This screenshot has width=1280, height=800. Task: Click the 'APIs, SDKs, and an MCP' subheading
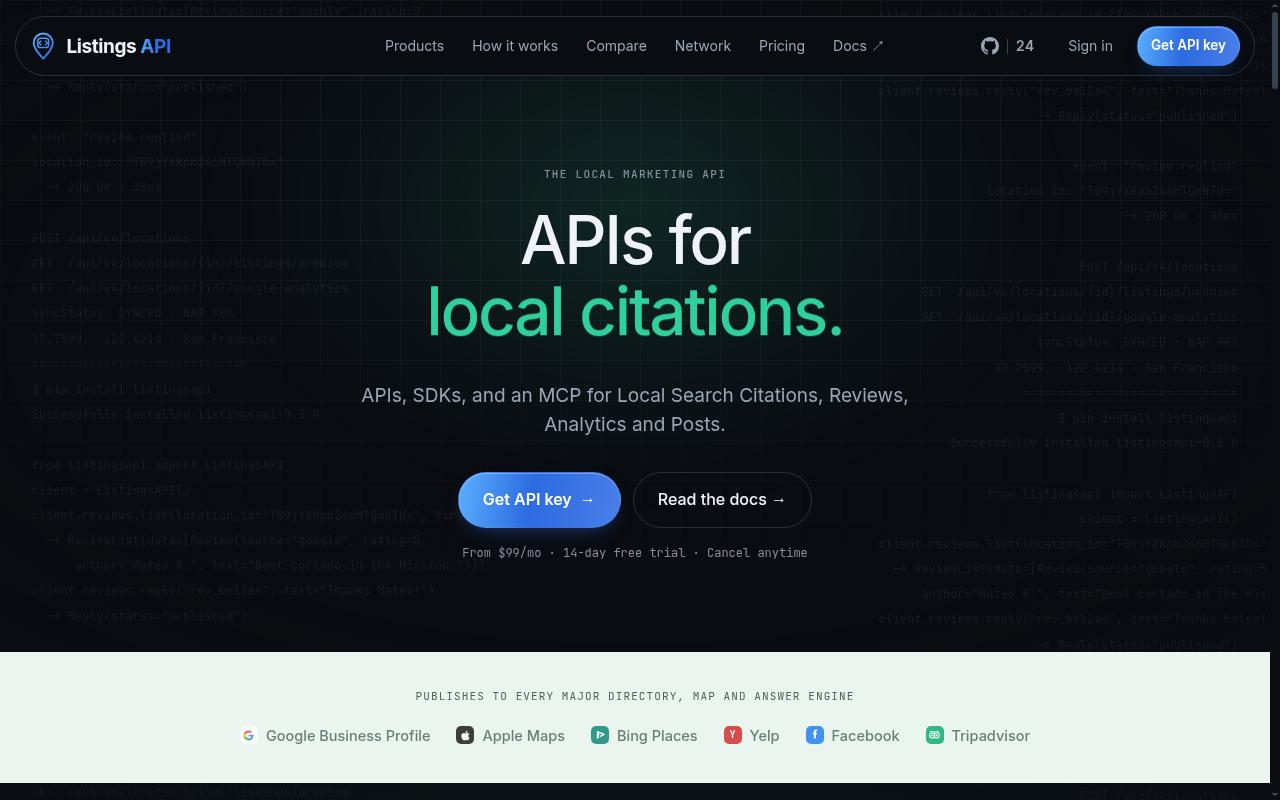click(635, 410)
